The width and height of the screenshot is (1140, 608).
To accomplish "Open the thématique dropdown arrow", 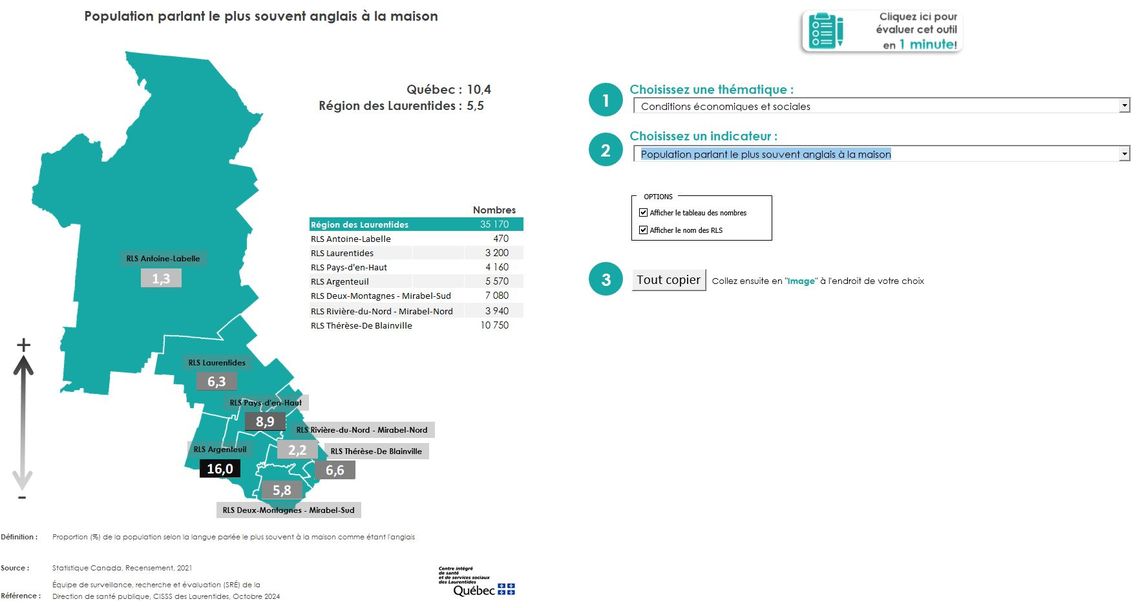I will (1125, 105).
